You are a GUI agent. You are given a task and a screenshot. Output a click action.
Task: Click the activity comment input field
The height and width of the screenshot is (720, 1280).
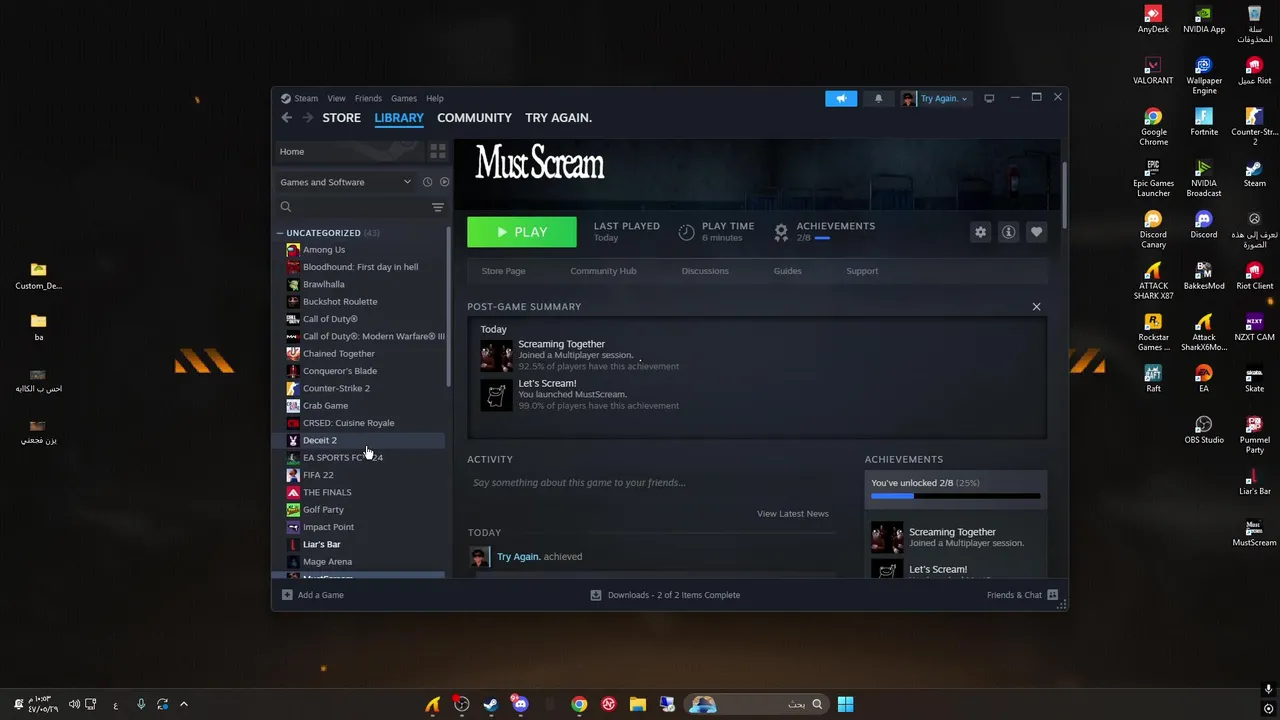point(650,483)
